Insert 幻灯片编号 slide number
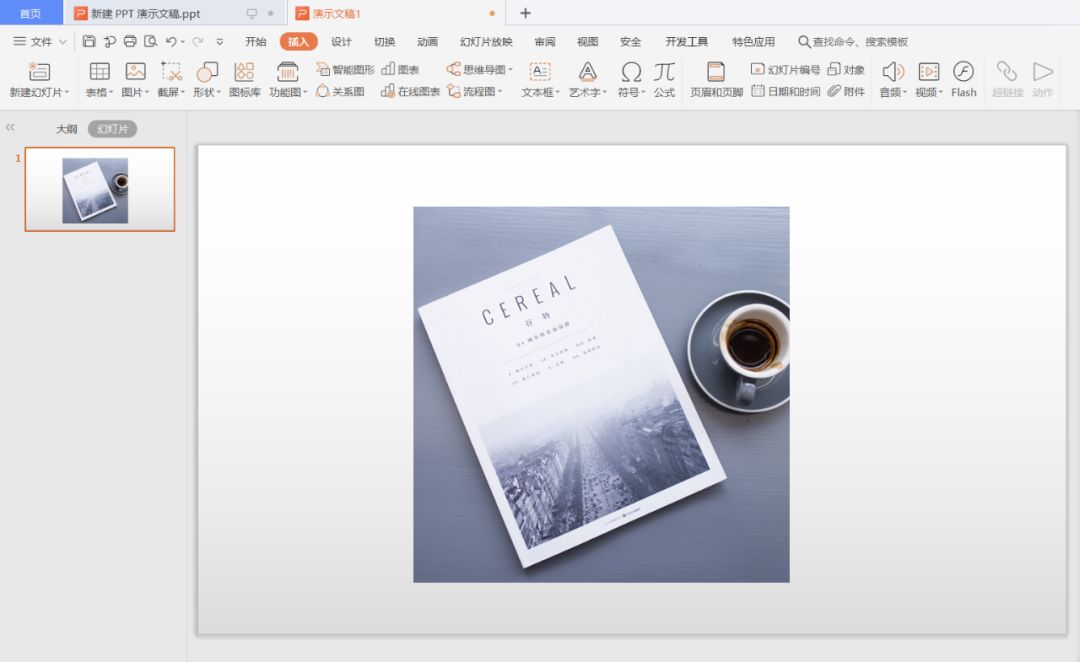 (x=785, y=70)
